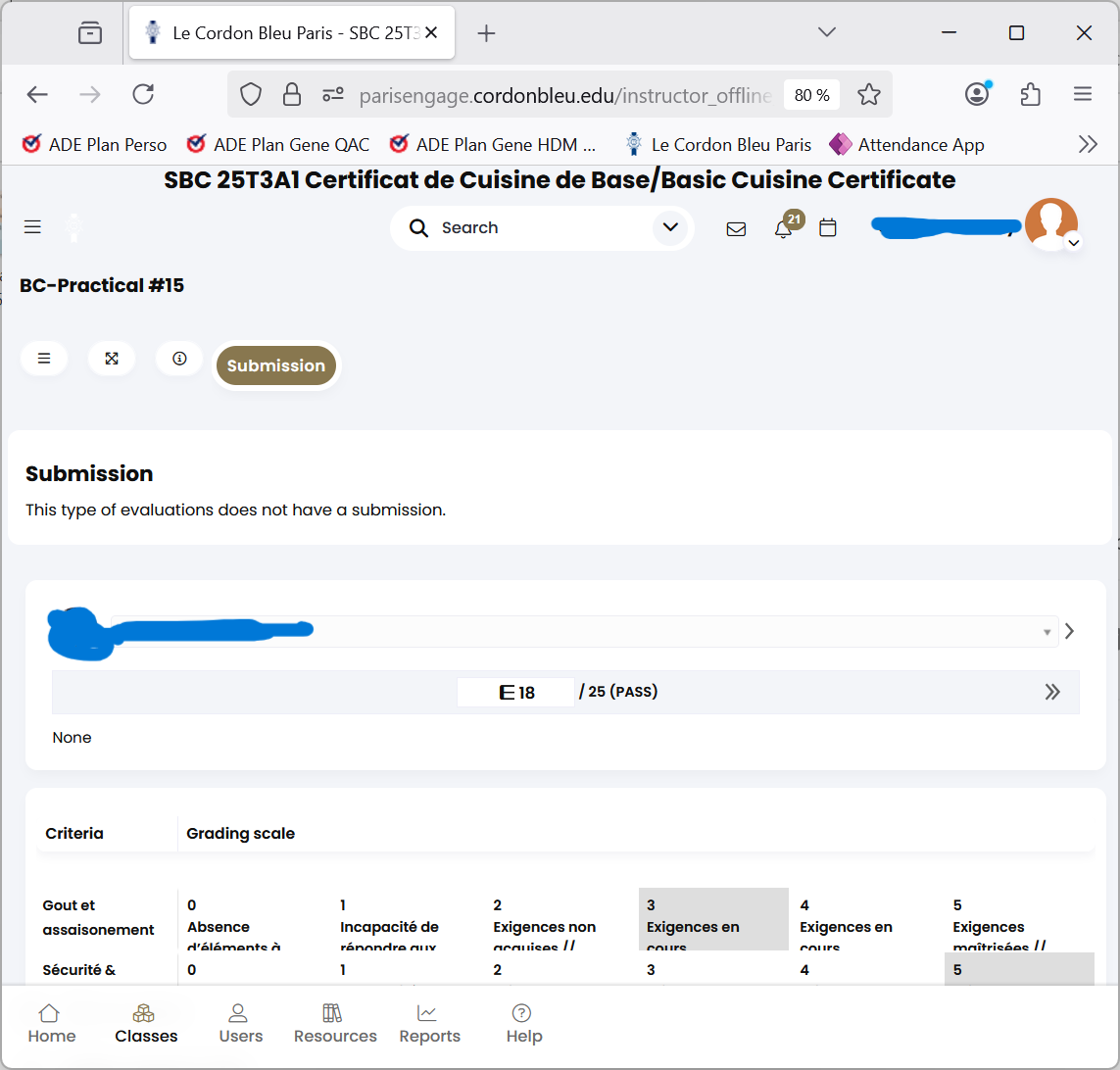The width and height of the screenshot is (1120, 1070).
Task: Open extensions puzzle icon
Action: click(x=1030, y=94)
